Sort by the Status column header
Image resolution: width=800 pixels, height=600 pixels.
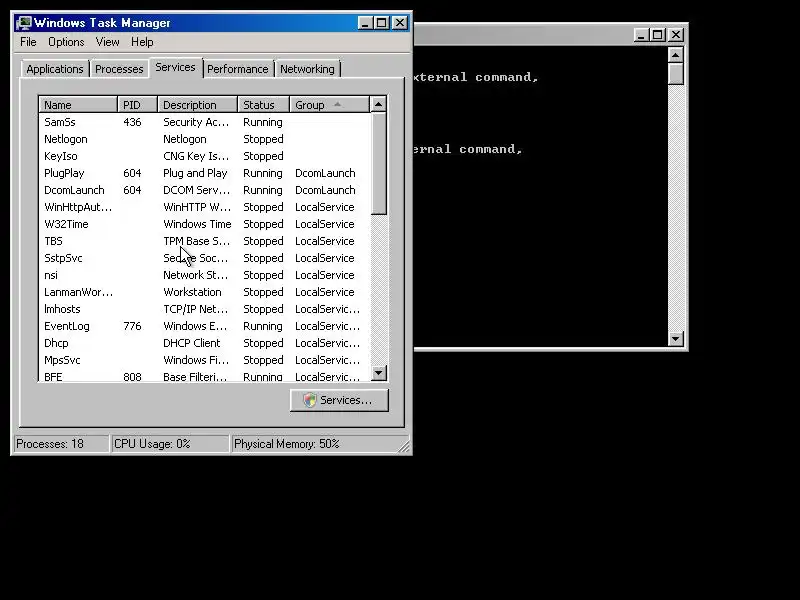coord(263,105)
